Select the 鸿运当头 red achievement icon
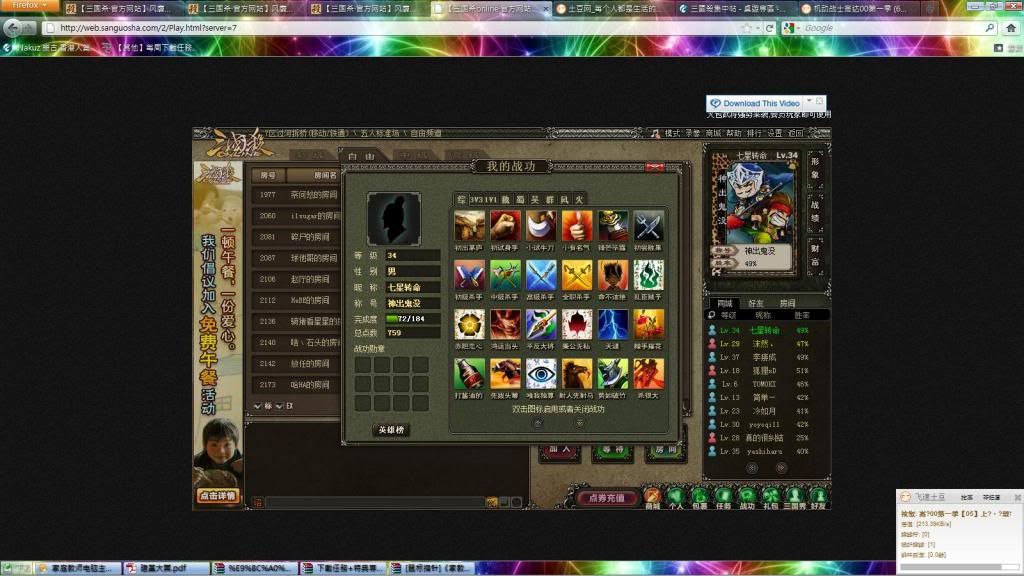This screenshot has height=576, width=1024. click(x=505, y=325)
